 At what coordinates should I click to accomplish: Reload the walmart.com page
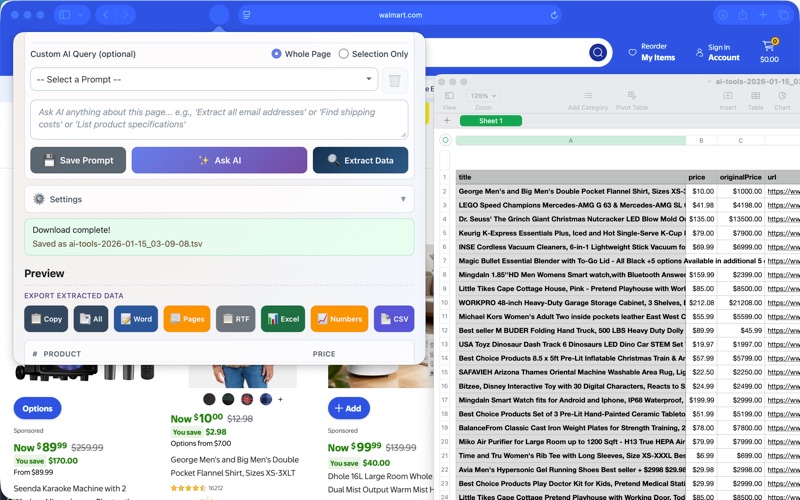554,15
